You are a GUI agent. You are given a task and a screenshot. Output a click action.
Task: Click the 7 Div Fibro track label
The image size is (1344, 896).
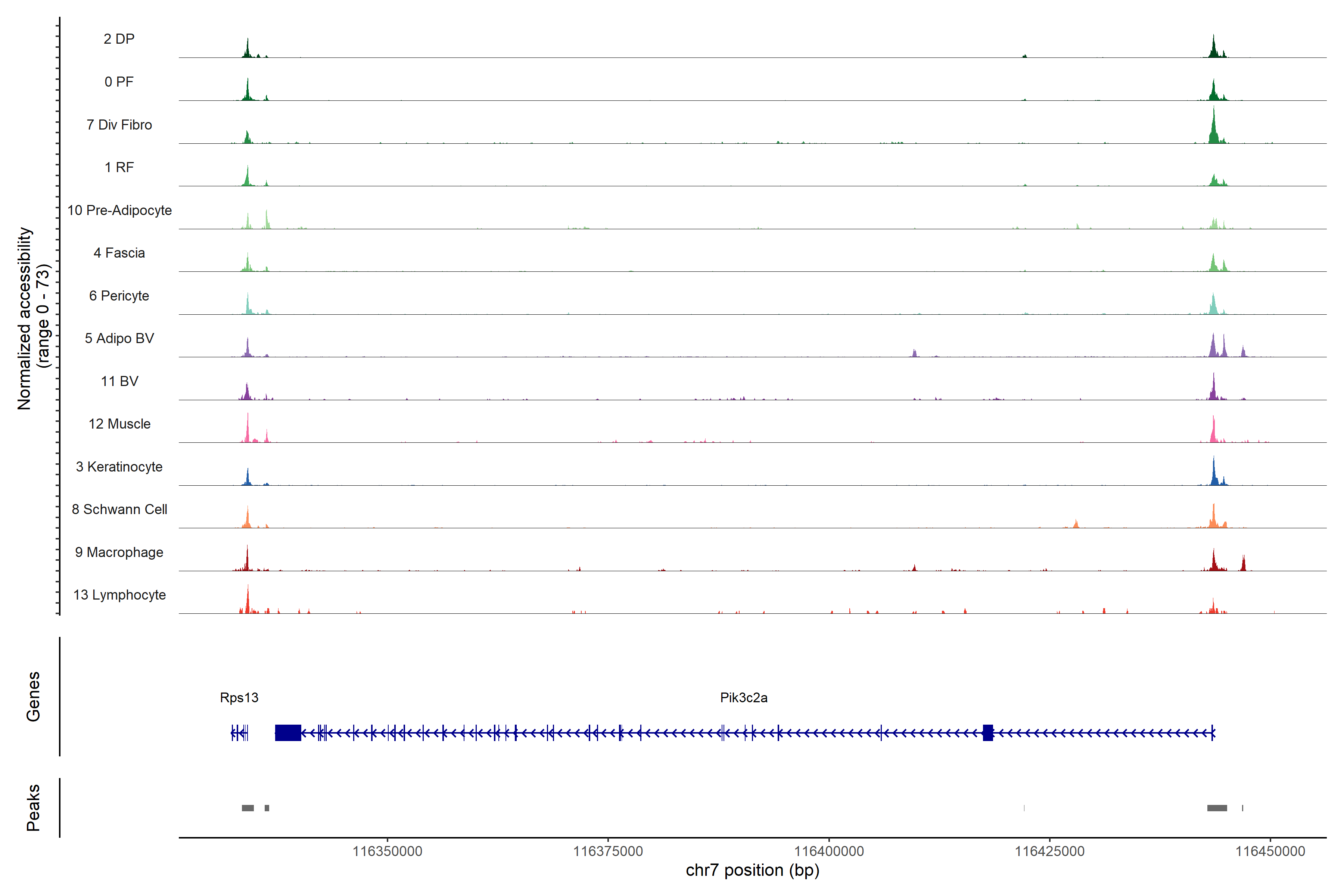(x=119, y=125)
